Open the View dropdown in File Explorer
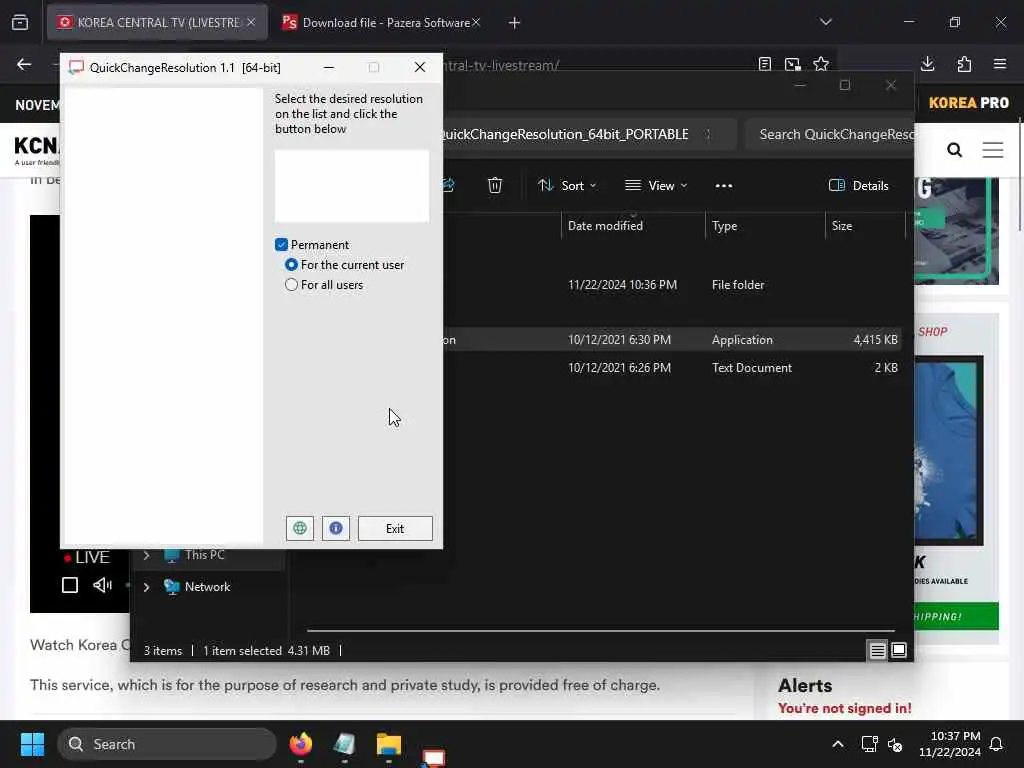Image resolution: width=1024 pixels, height=768 pixels. pyautogui.click(x=656, y=185)
